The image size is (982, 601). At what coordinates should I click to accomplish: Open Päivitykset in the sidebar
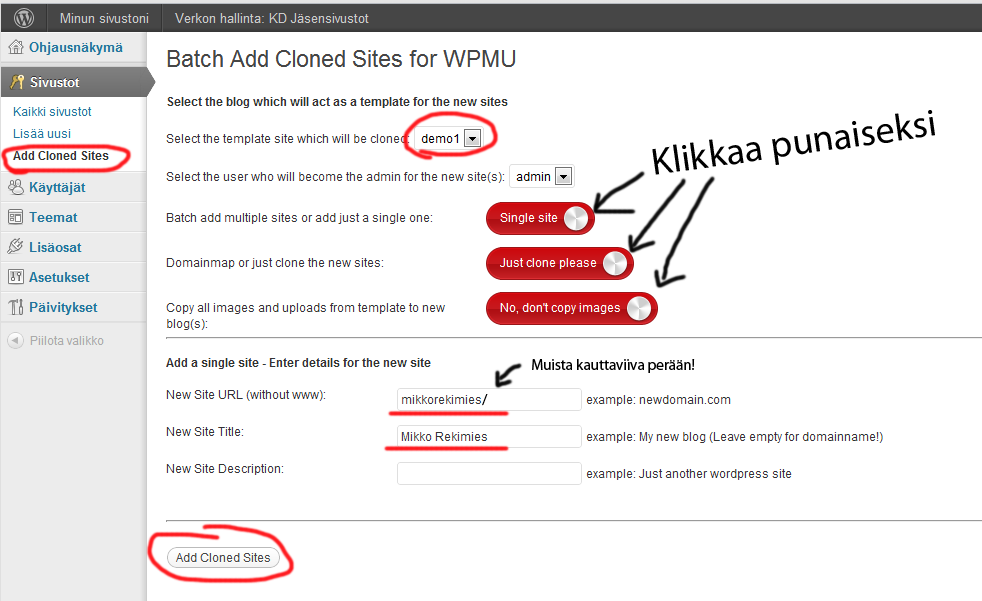[x=63, y=307]
